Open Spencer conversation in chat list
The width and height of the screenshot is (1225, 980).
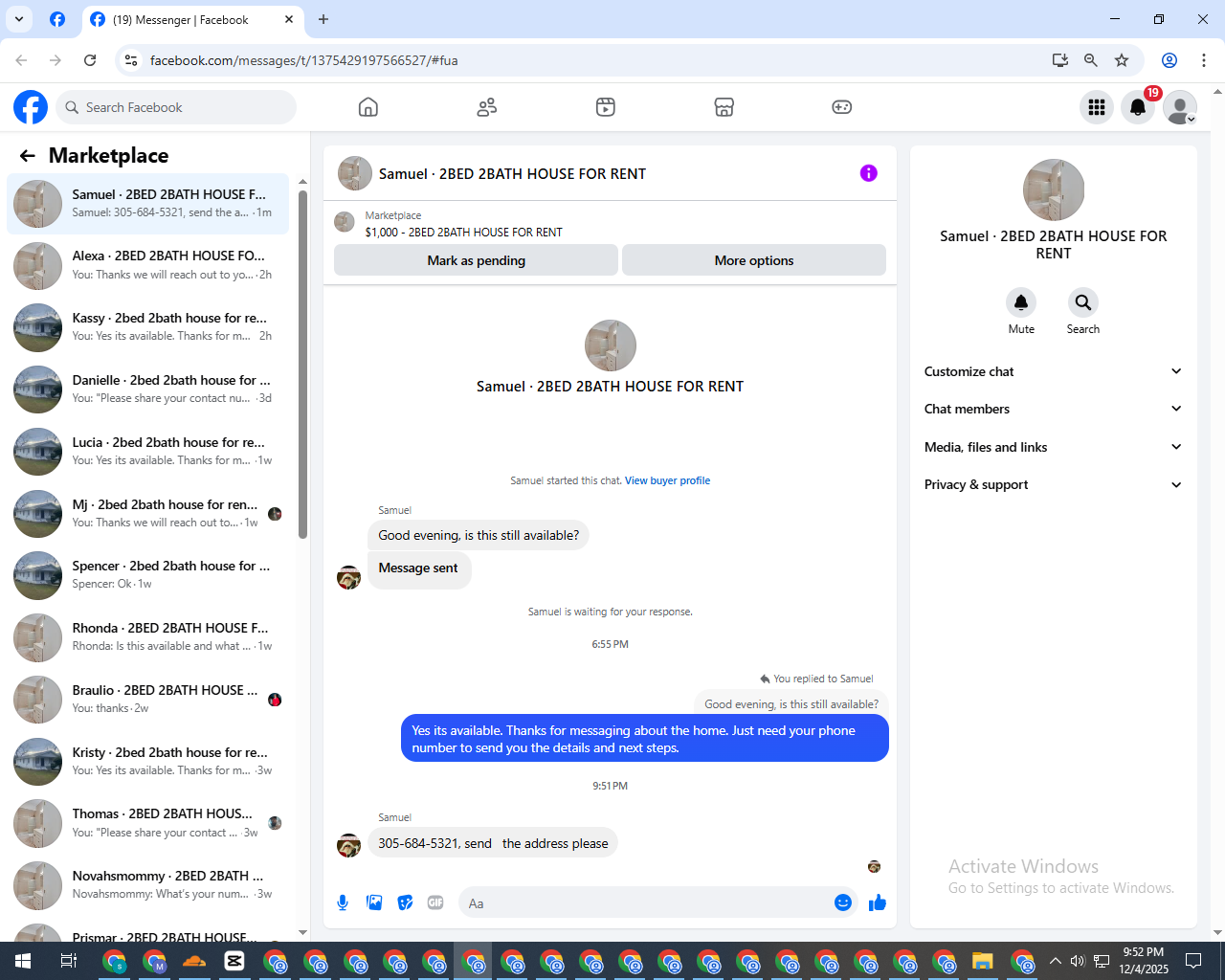[x=148, y=575]
